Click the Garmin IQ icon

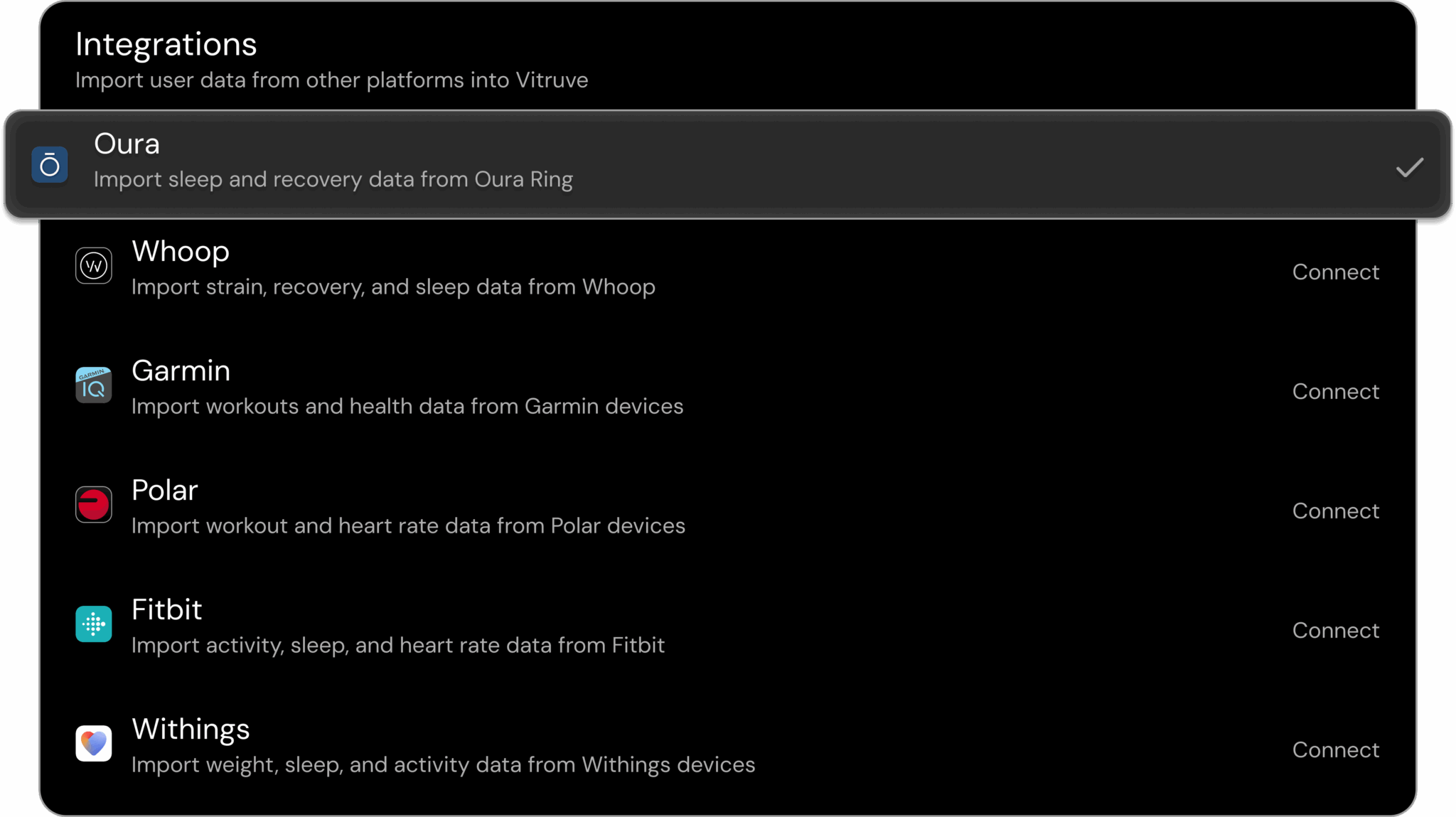tap(94, 385)
